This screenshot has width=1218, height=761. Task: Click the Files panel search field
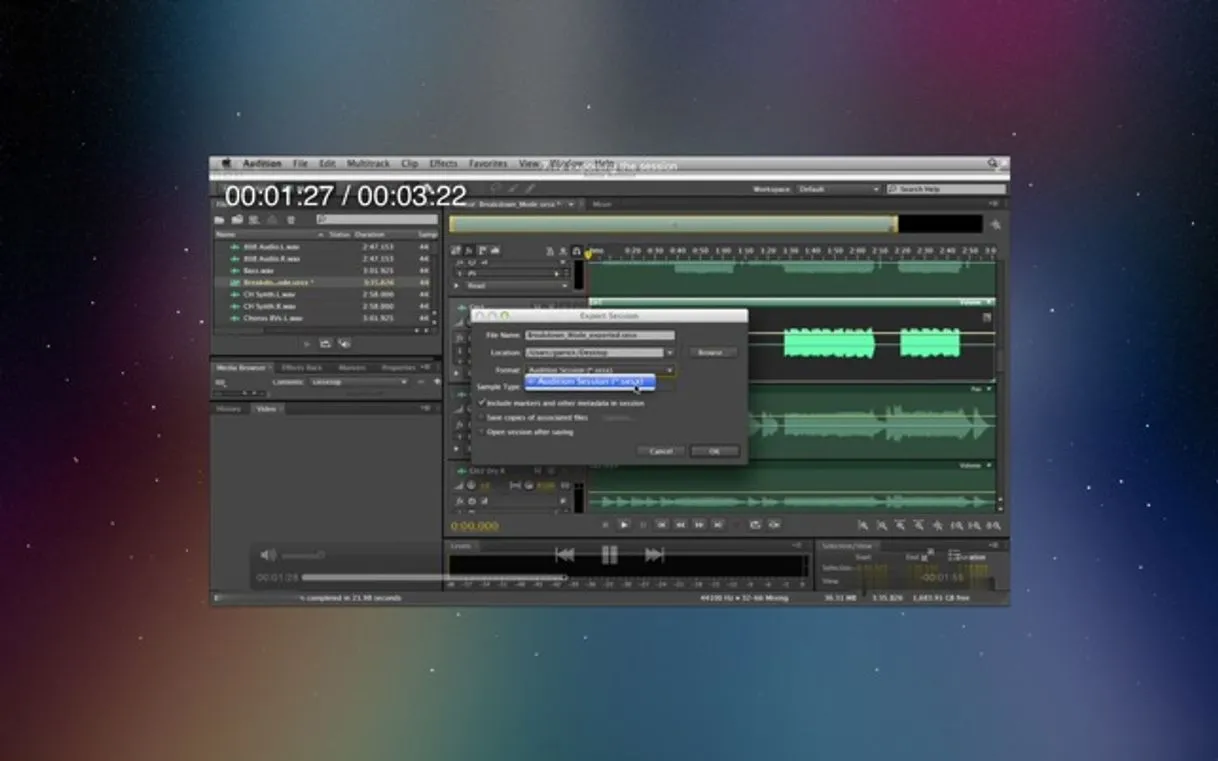tap(377, 219)
